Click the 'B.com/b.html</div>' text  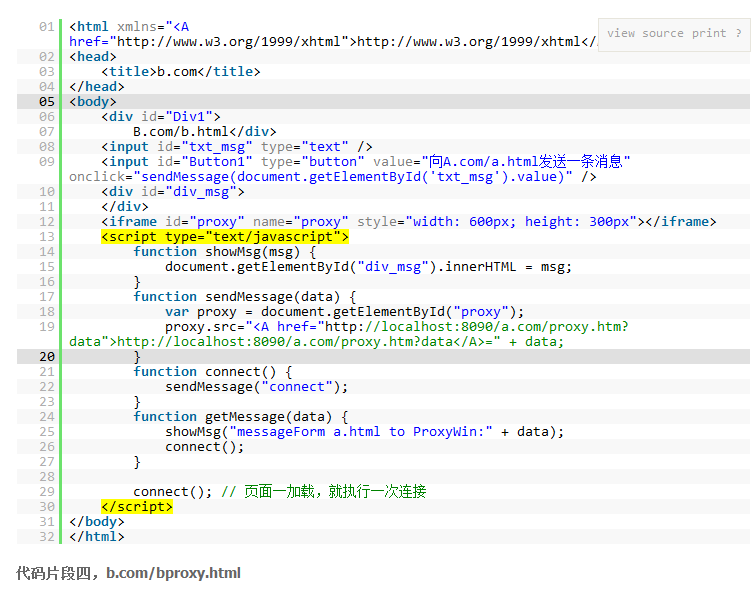205,131
